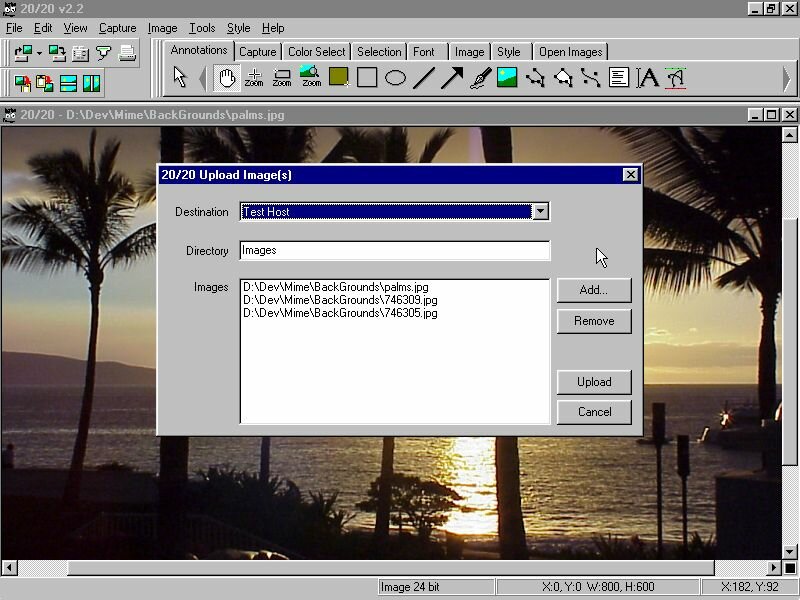Expand the capture button dropdown arrow
The height and width of the screenshot is (600, 800).
point(39,54)
